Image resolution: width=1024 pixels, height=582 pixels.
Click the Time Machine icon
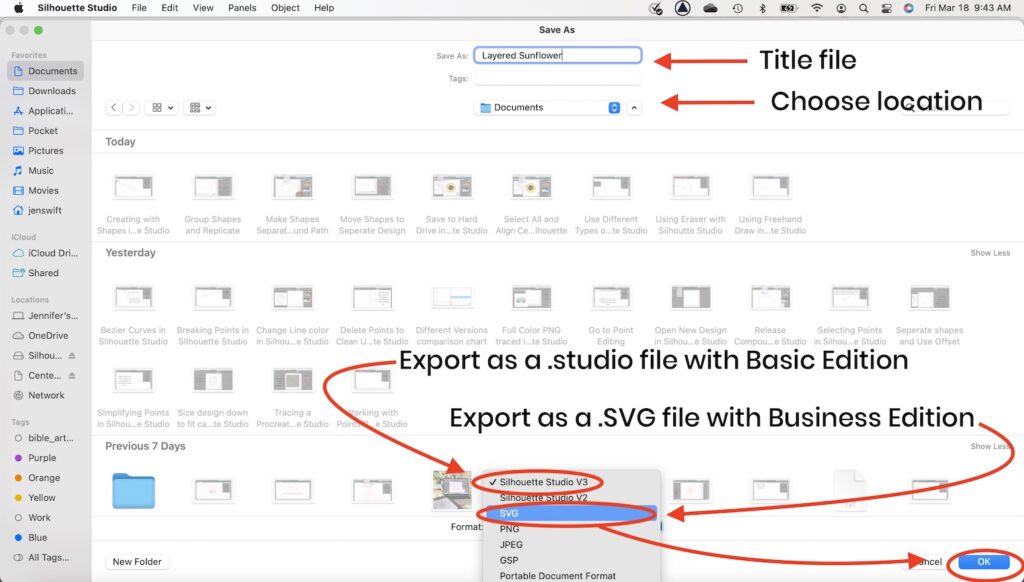737,8
